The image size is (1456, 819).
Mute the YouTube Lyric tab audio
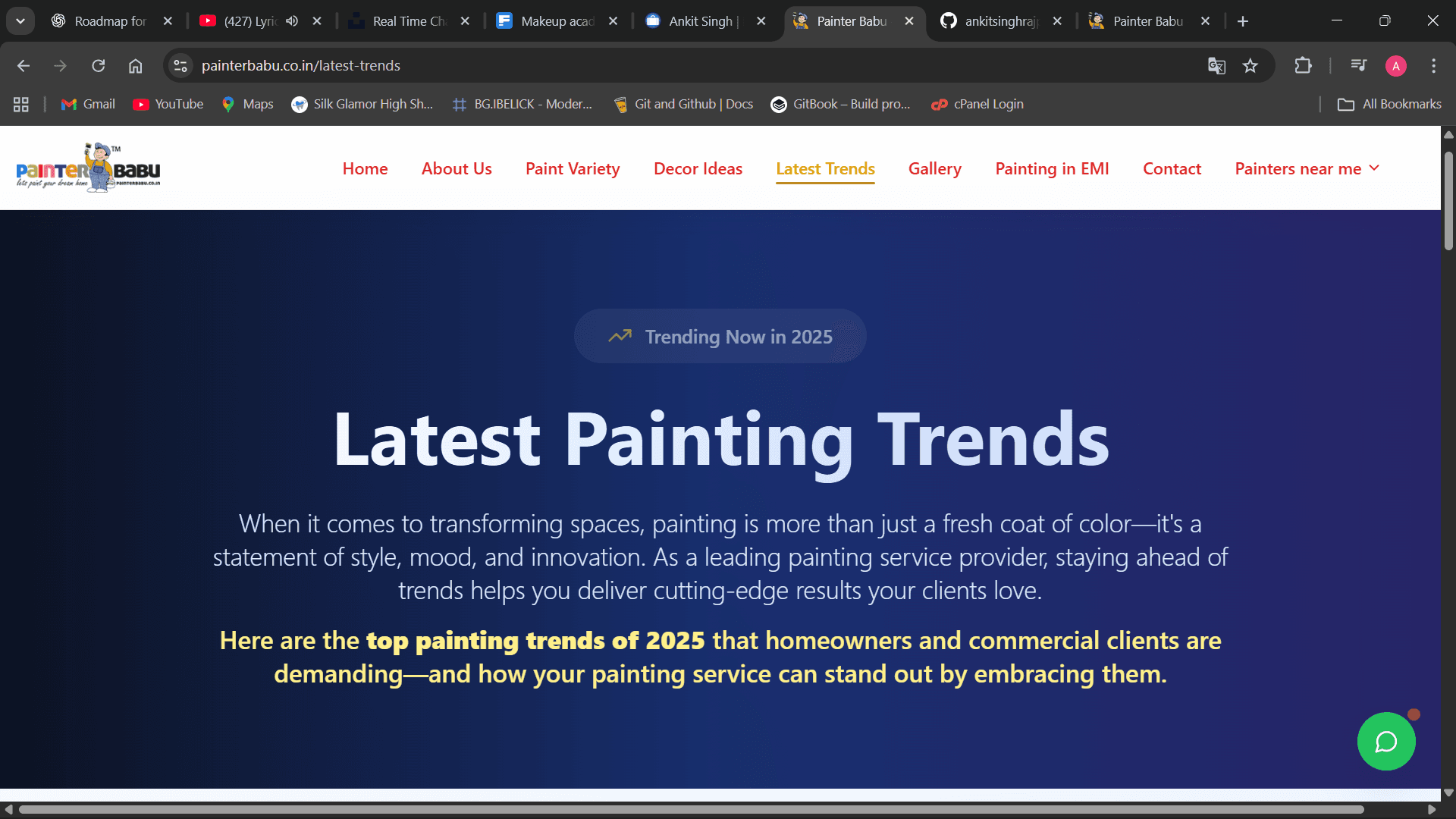pos(292,21)
